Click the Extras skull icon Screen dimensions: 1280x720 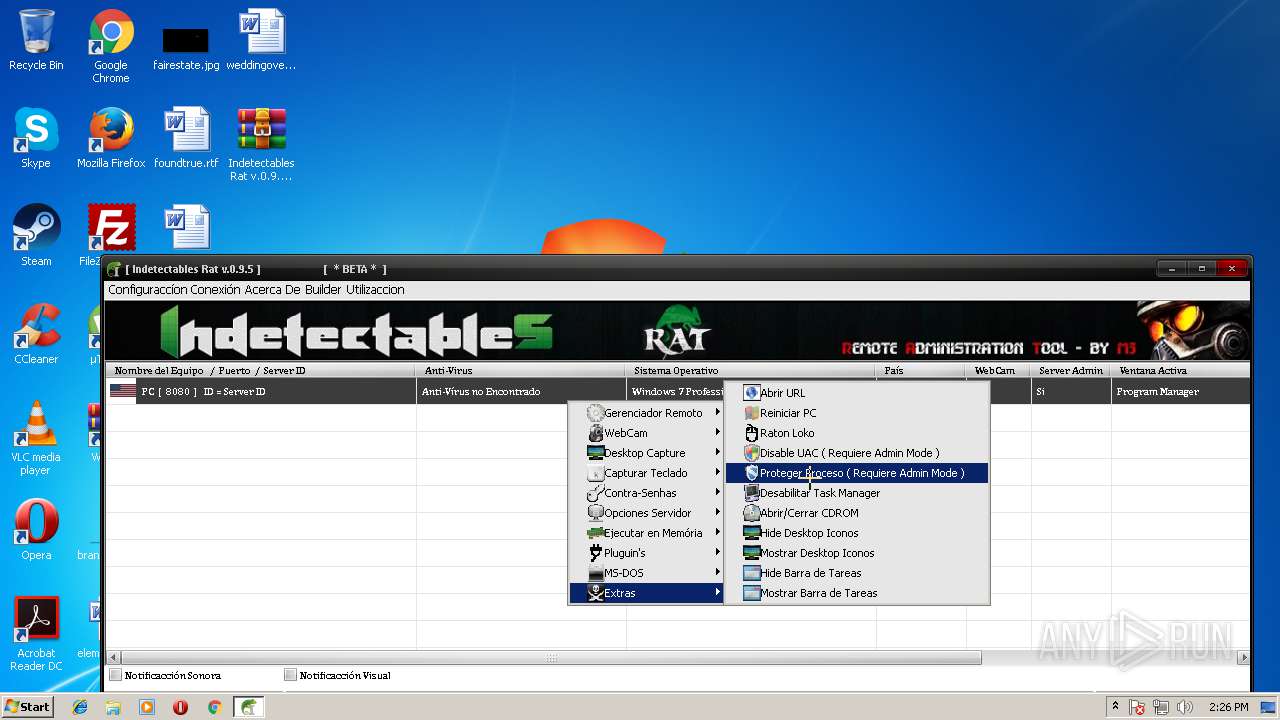[595, 593]
